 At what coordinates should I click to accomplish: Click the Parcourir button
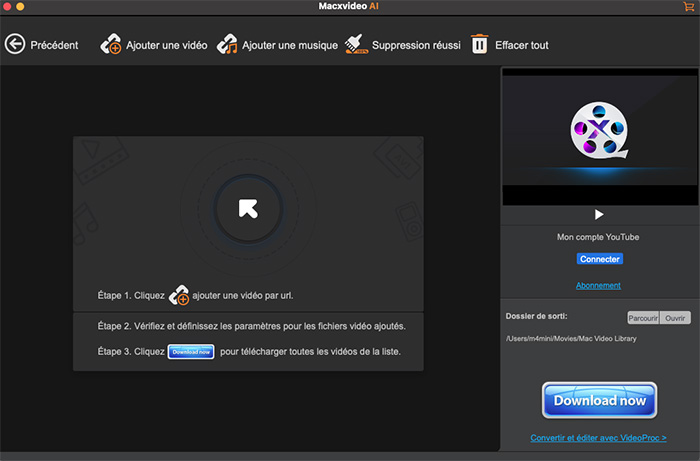pyautogui.click(x=643, y=318)
